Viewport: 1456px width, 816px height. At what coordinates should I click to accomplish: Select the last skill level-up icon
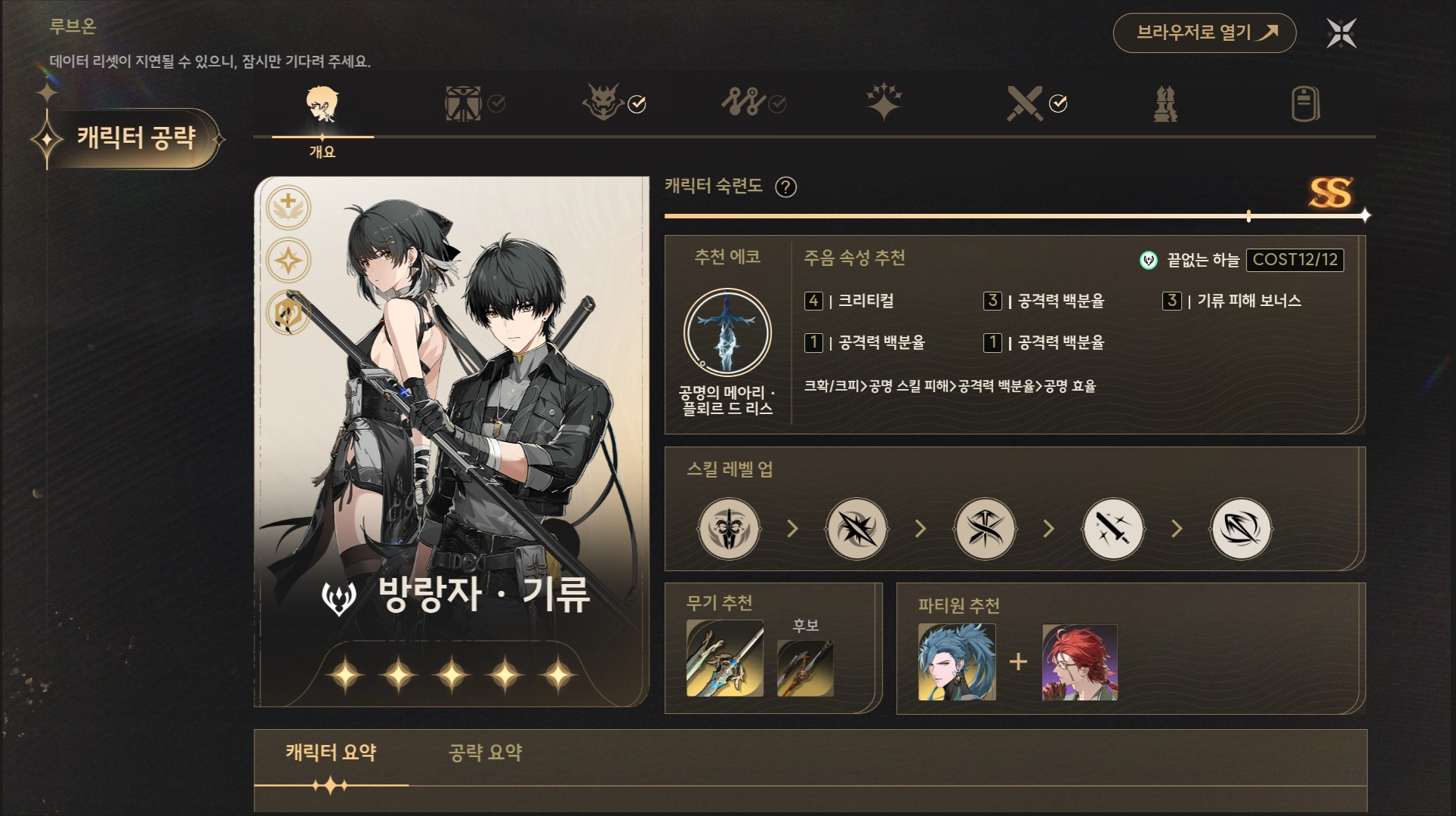[1241, 528]
